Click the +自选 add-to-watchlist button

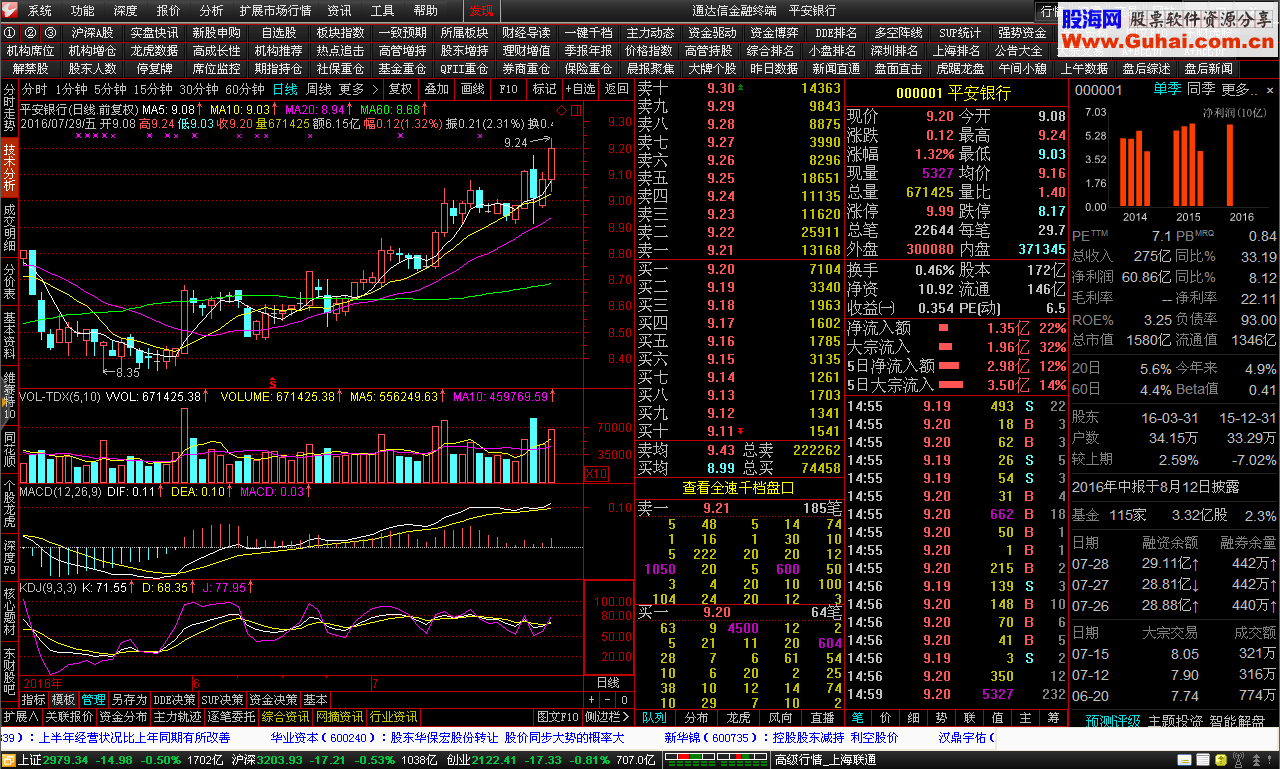pyautogui.click(x=580, y=89)
